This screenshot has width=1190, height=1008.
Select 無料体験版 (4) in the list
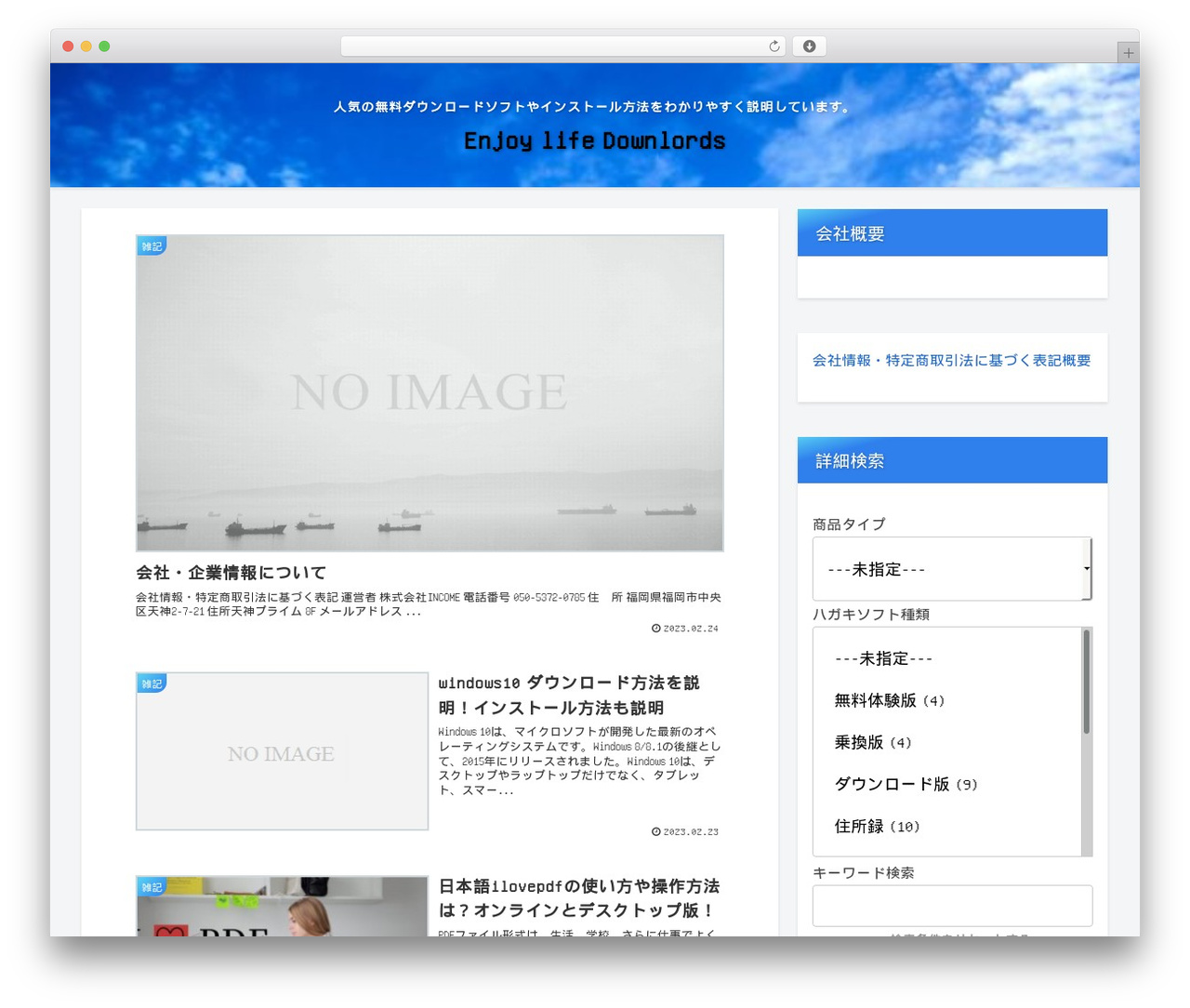(x=889, y=701)
